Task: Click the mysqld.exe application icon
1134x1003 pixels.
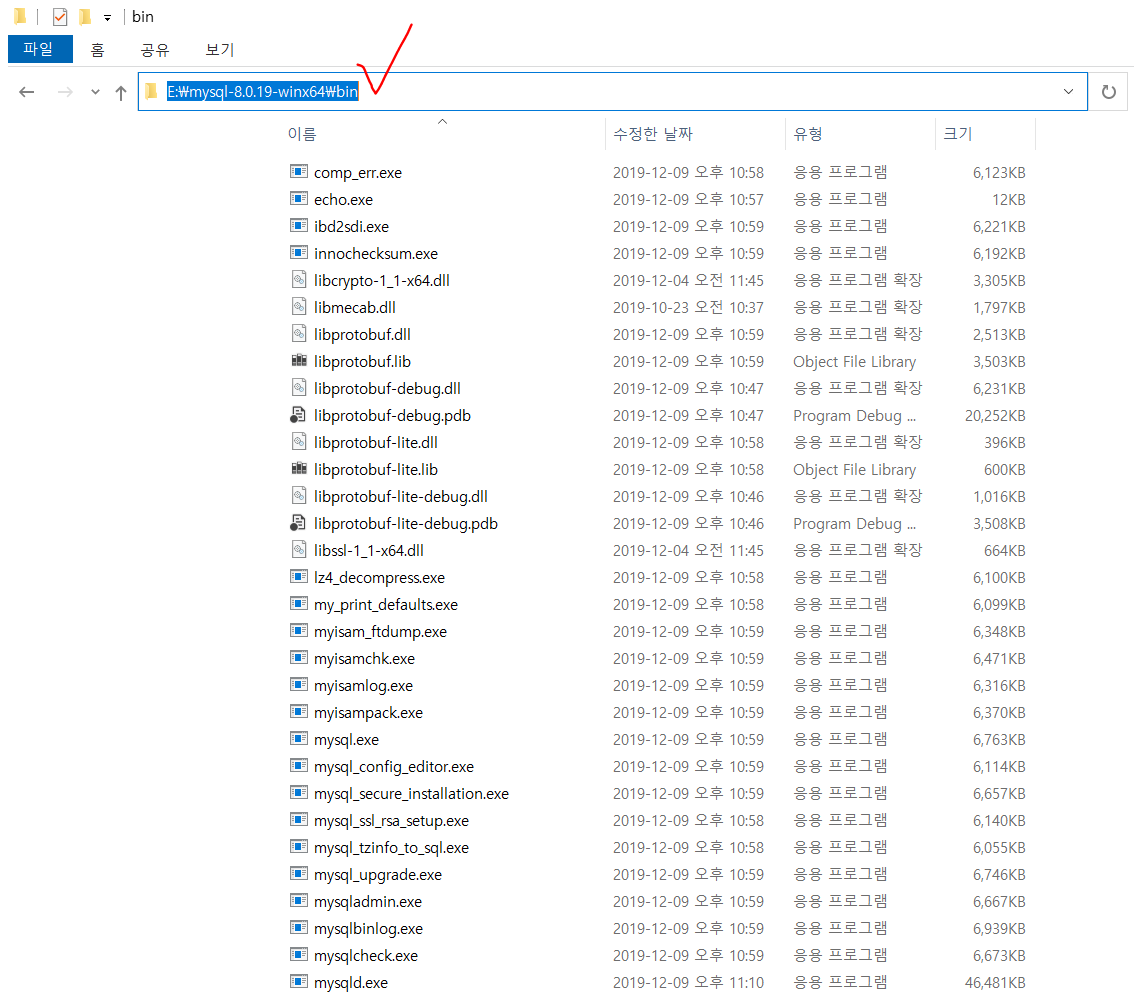Action: (299, 981)
